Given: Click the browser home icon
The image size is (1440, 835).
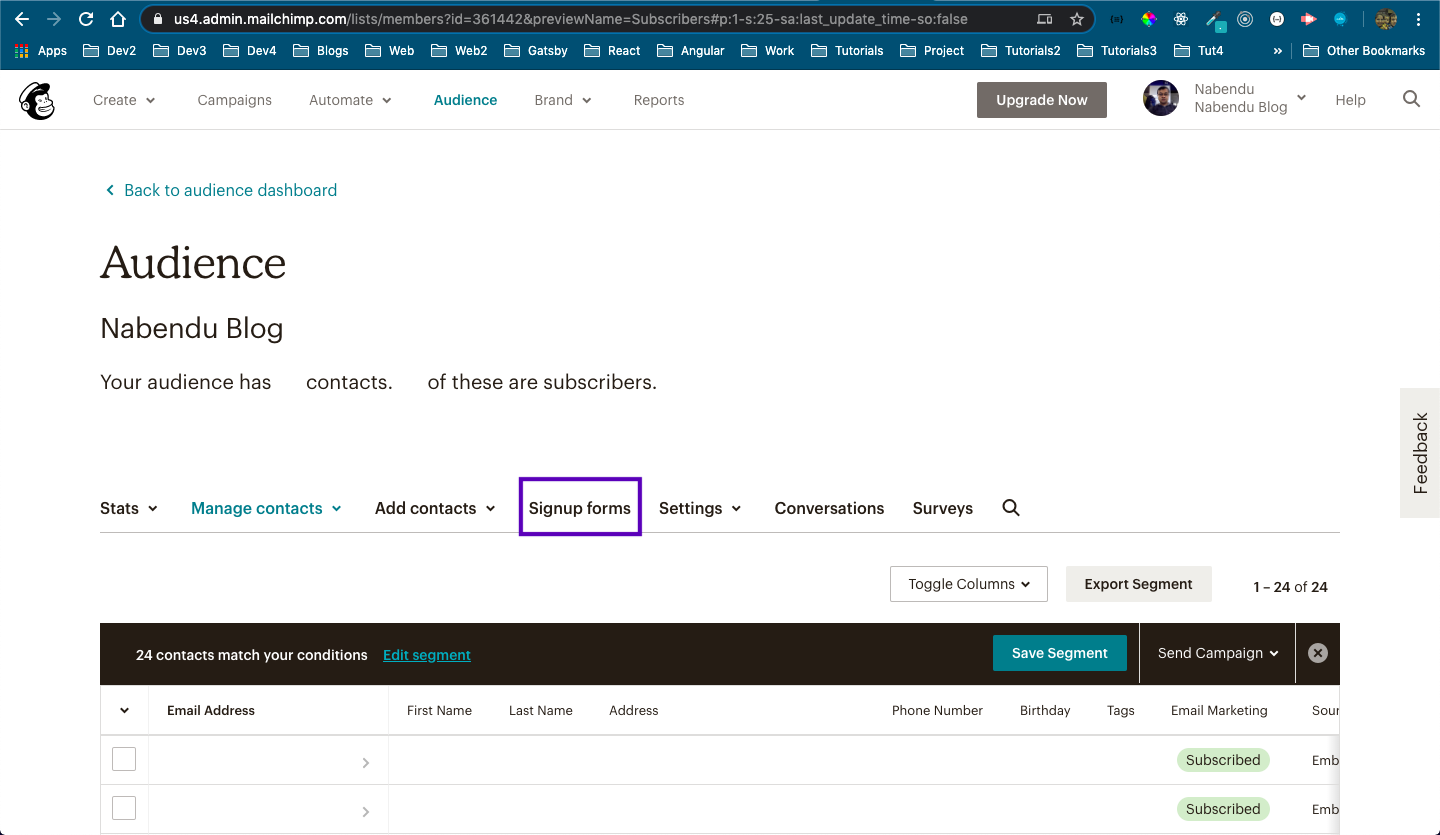Looking at the screenshot, I should coord(118,19).
